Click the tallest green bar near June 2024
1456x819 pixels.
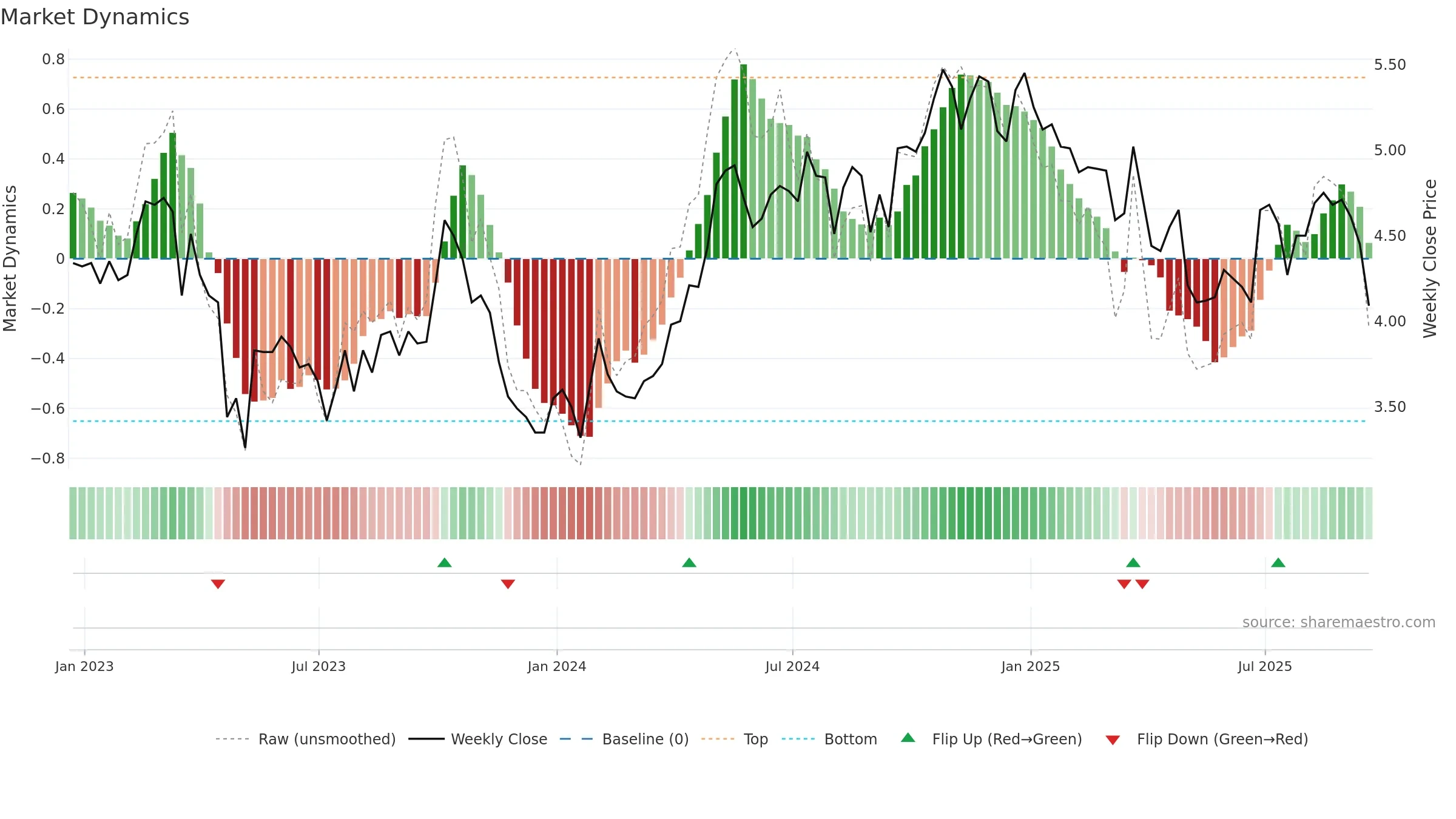743,161
